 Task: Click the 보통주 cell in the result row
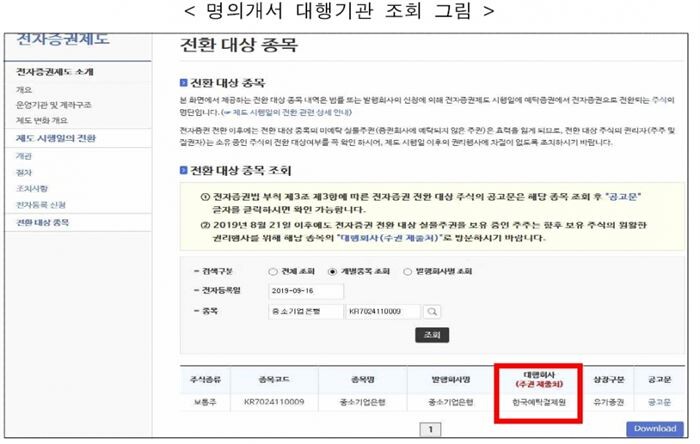click(x=205, y=402)
